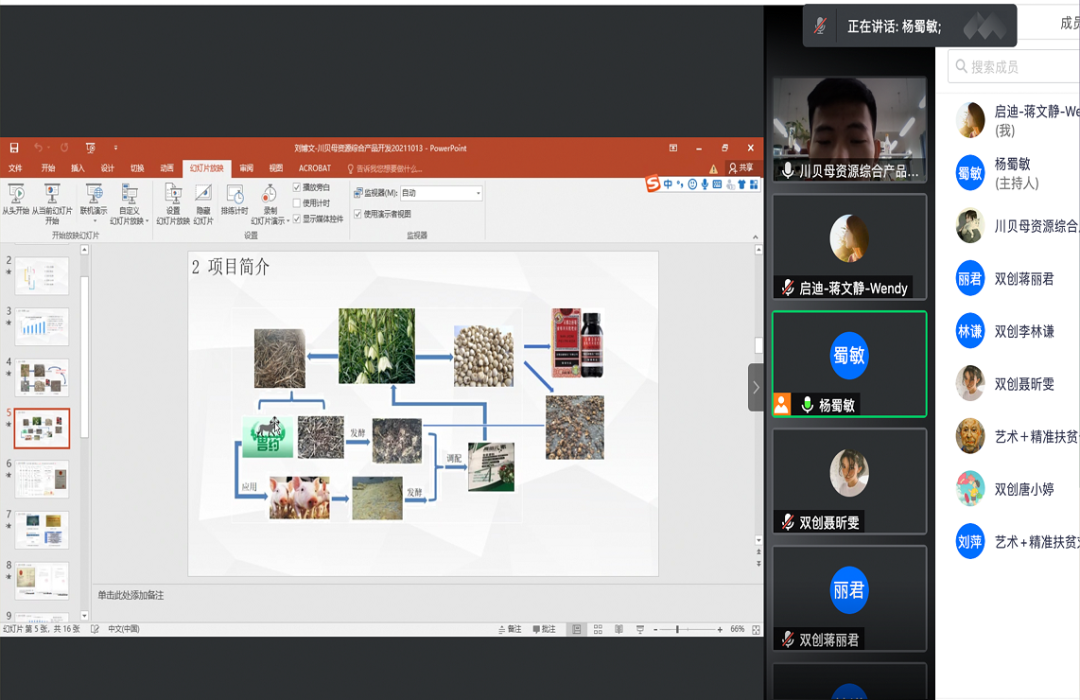Screen dimensions: 1080x700
Task: Click zoom out minus button
Action: (655, 629)
